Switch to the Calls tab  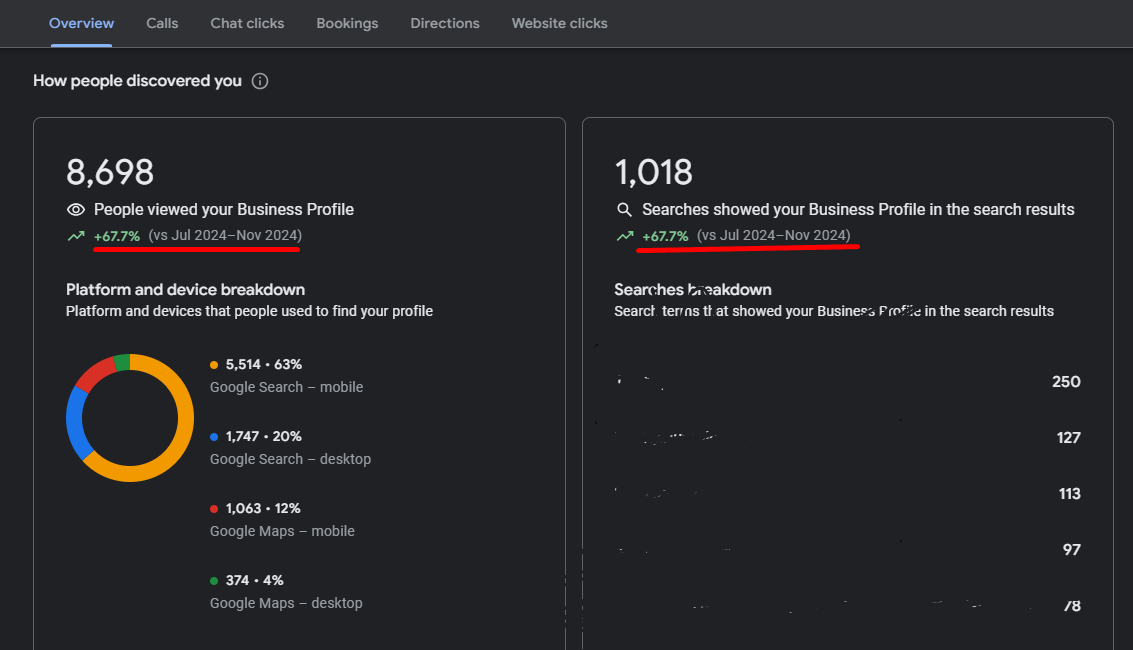tap(162, 23)
